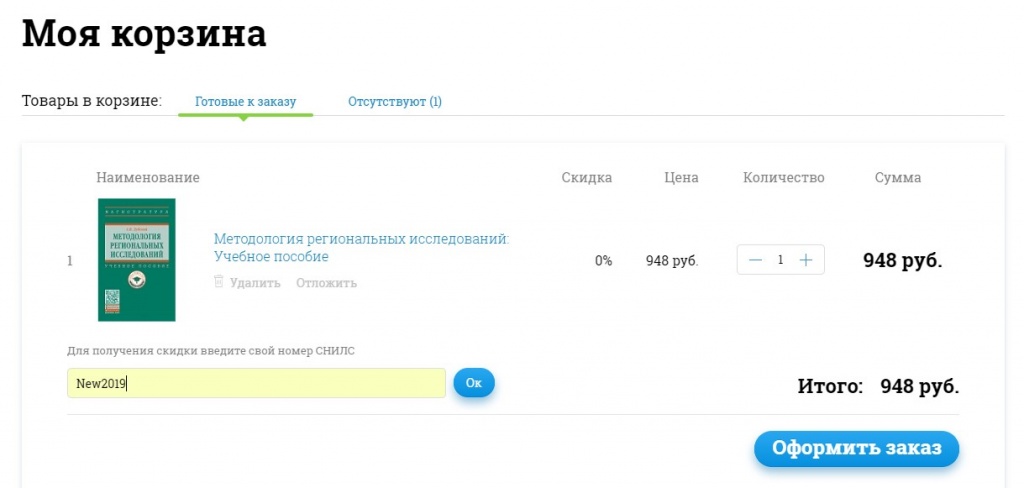
Task: Focus the СНИЛС discount input field
Action: tap(256, 383)
